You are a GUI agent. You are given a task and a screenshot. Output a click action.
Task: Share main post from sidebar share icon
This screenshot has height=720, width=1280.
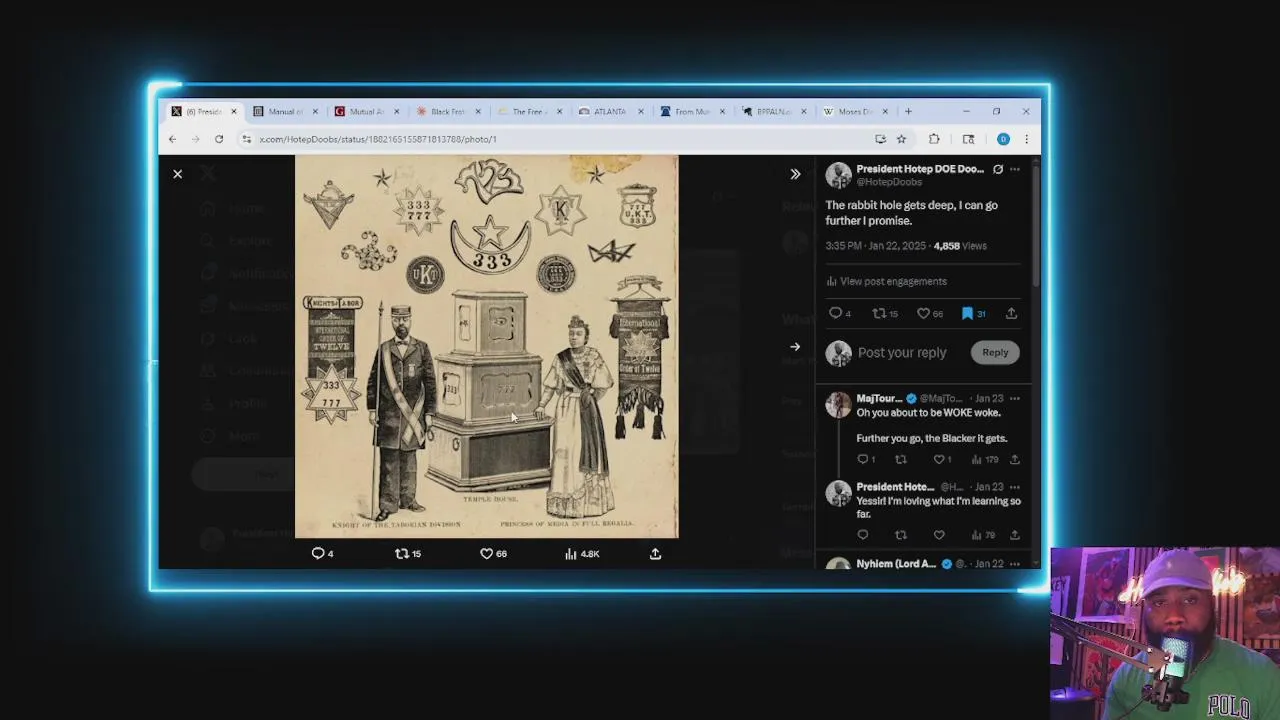pyautogui.click(x=1011, y=313)
